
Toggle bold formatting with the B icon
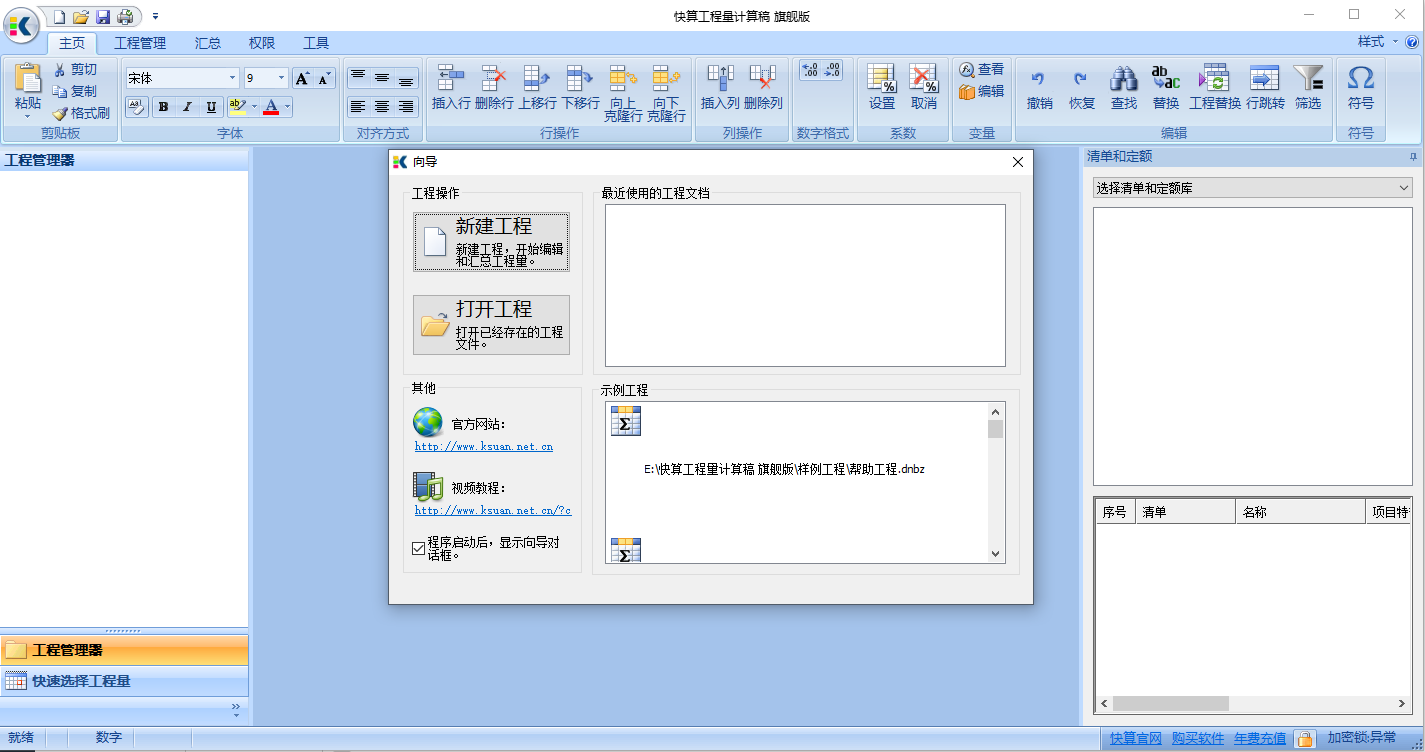(x=163, y=106)
